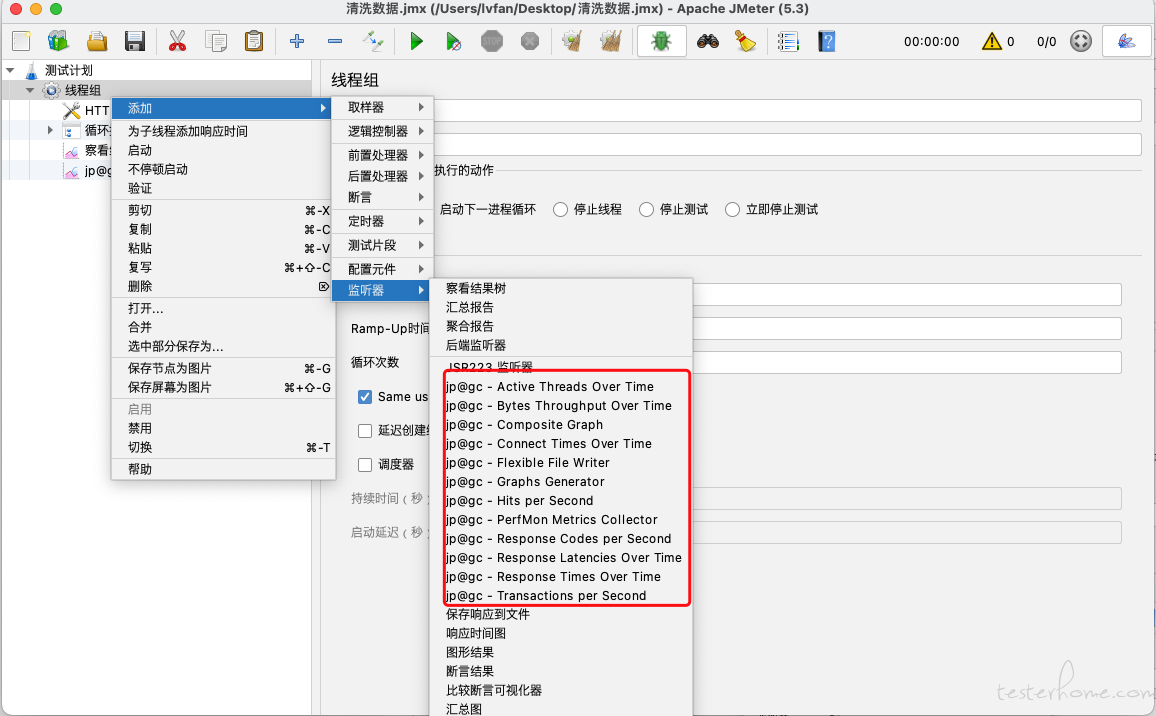Select the 线程组 gear icon in the tree
This screenshot has height=716, width=1156.
pos(51,90)
